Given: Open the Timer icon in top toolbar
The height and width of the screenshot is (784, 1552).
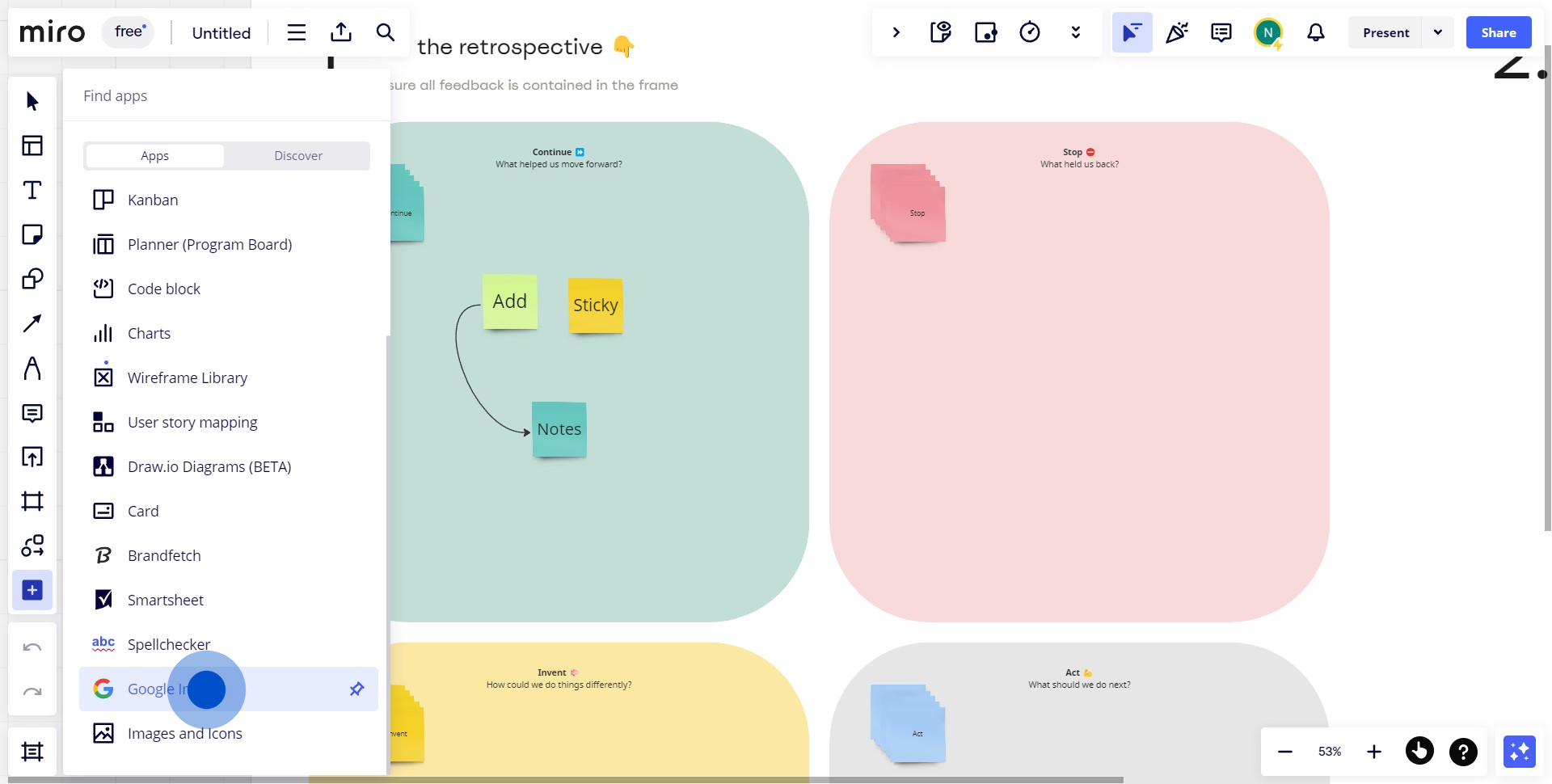Looking at the screenshot, I should coord(1030,32).
